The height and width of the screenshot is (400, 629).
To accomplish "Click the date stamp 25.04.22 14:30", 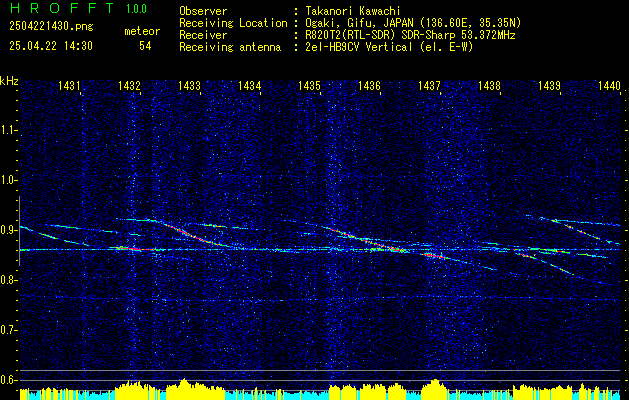I will (51, 46).
